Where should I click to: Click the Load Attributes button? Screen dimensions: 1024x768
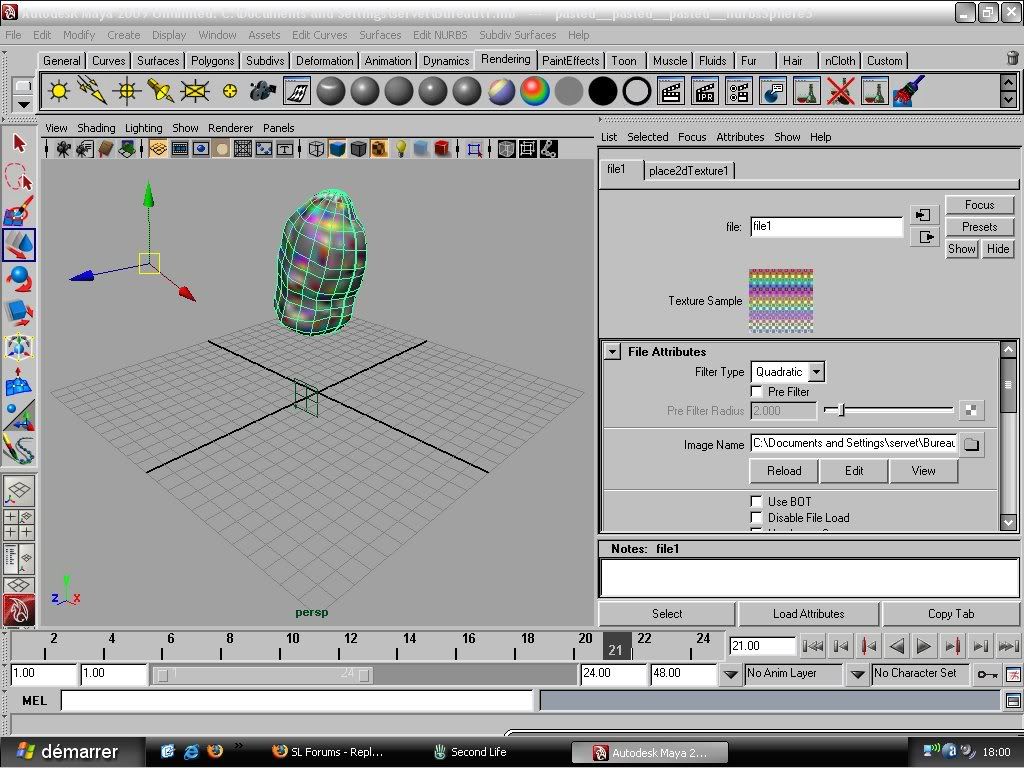[x=808, y=614]
